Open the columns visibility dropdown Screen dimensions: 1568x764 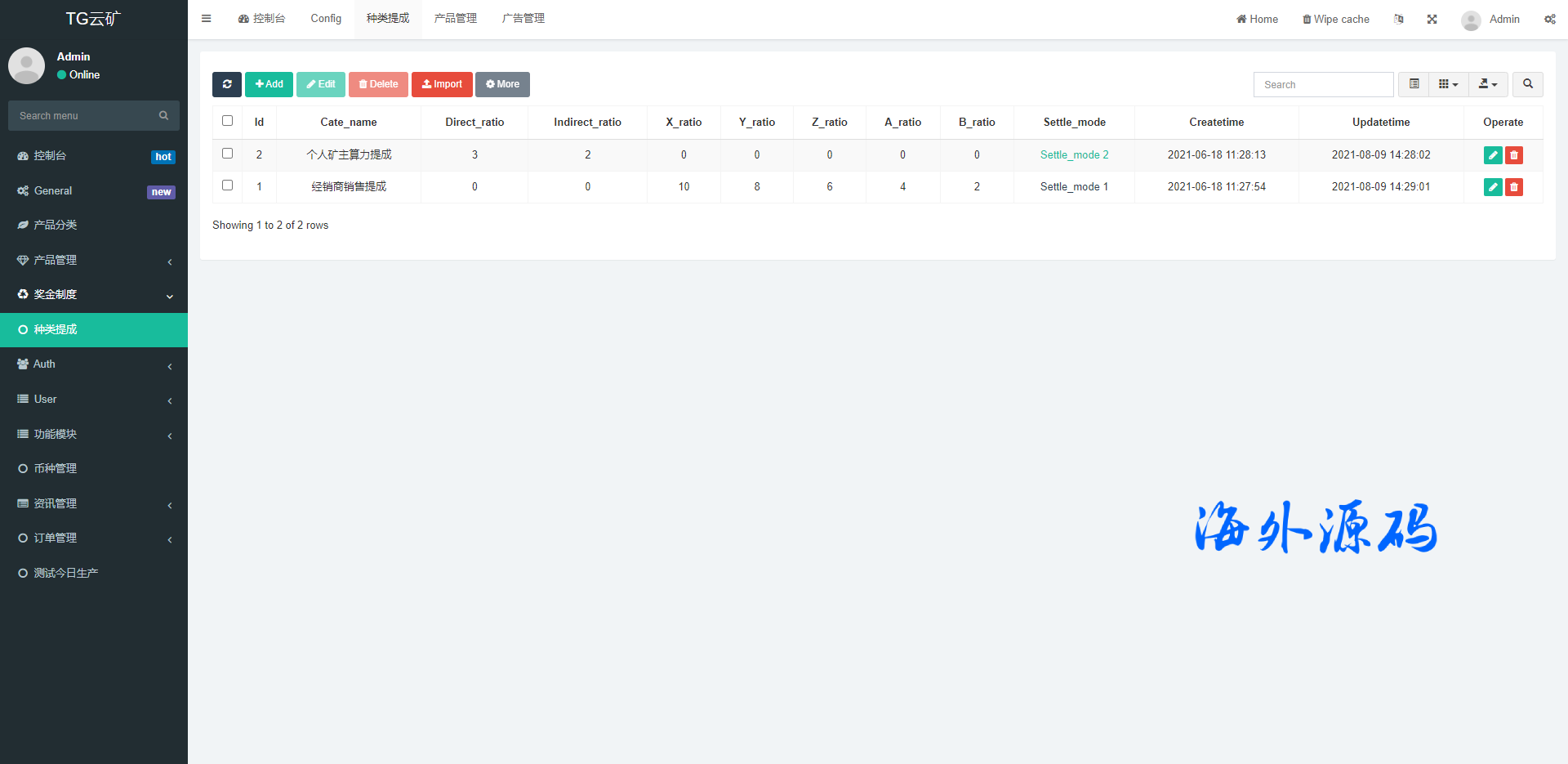[x=1448, y=84]
